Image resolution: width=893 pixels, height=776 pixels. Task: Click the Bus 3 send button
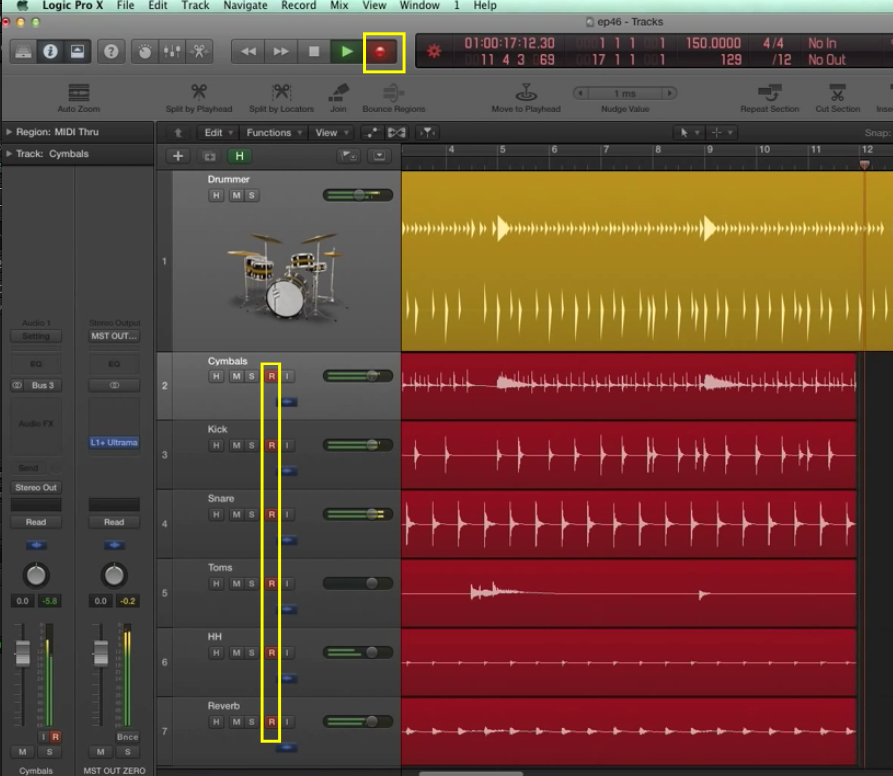[x=43, y=385]
